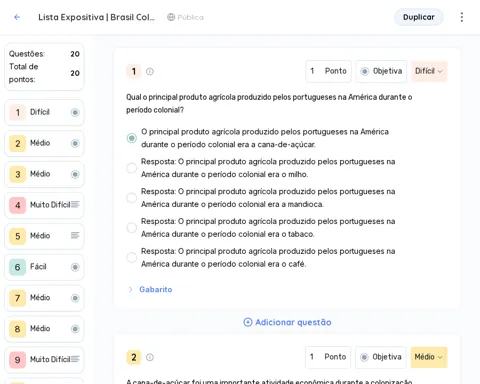
Task: Jump to question 5 Médio in sidebar
Action: (x=44, y=236)
